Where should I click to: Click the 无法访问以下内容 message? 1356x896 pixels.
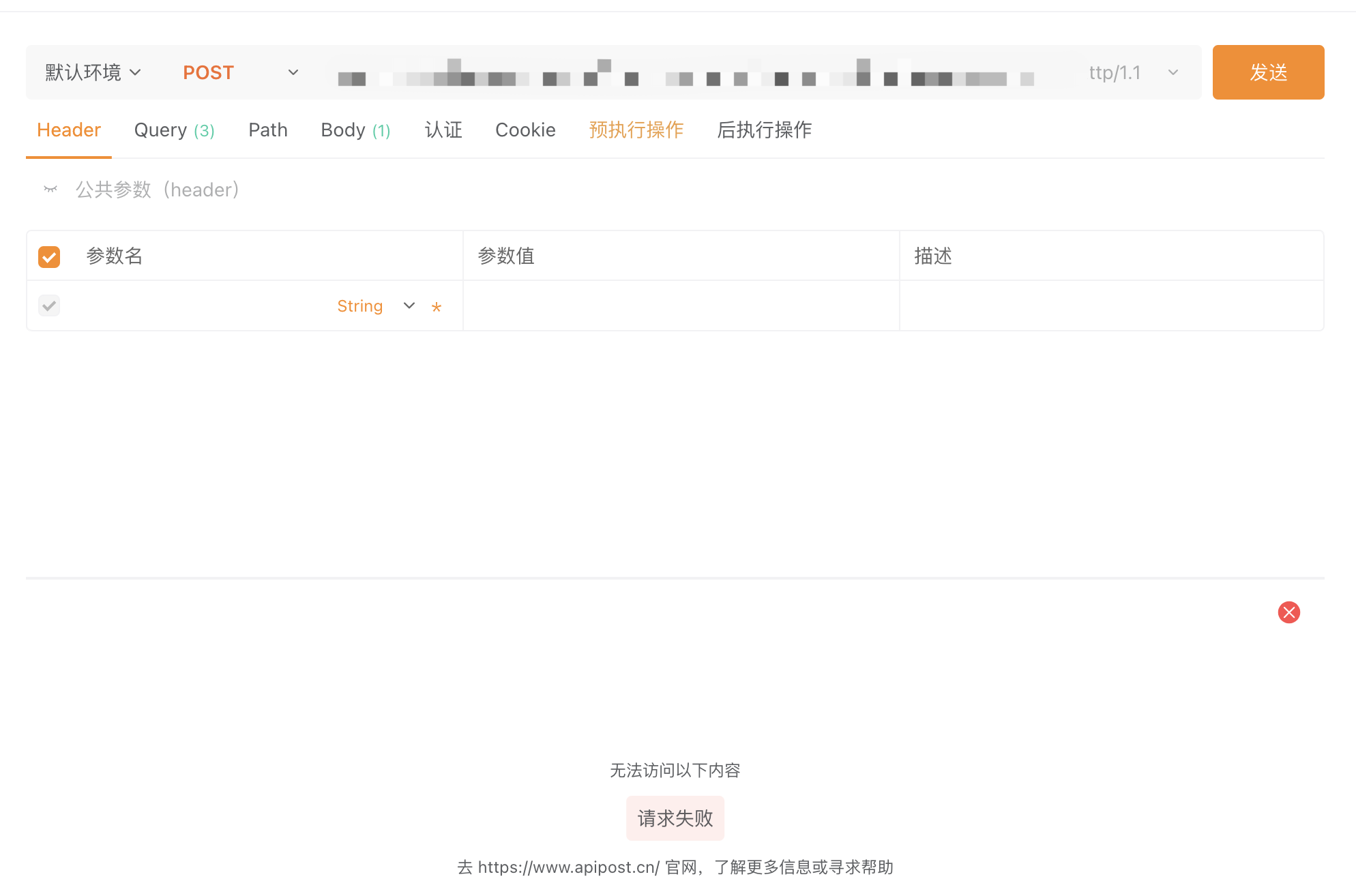(x=675, y=771)
